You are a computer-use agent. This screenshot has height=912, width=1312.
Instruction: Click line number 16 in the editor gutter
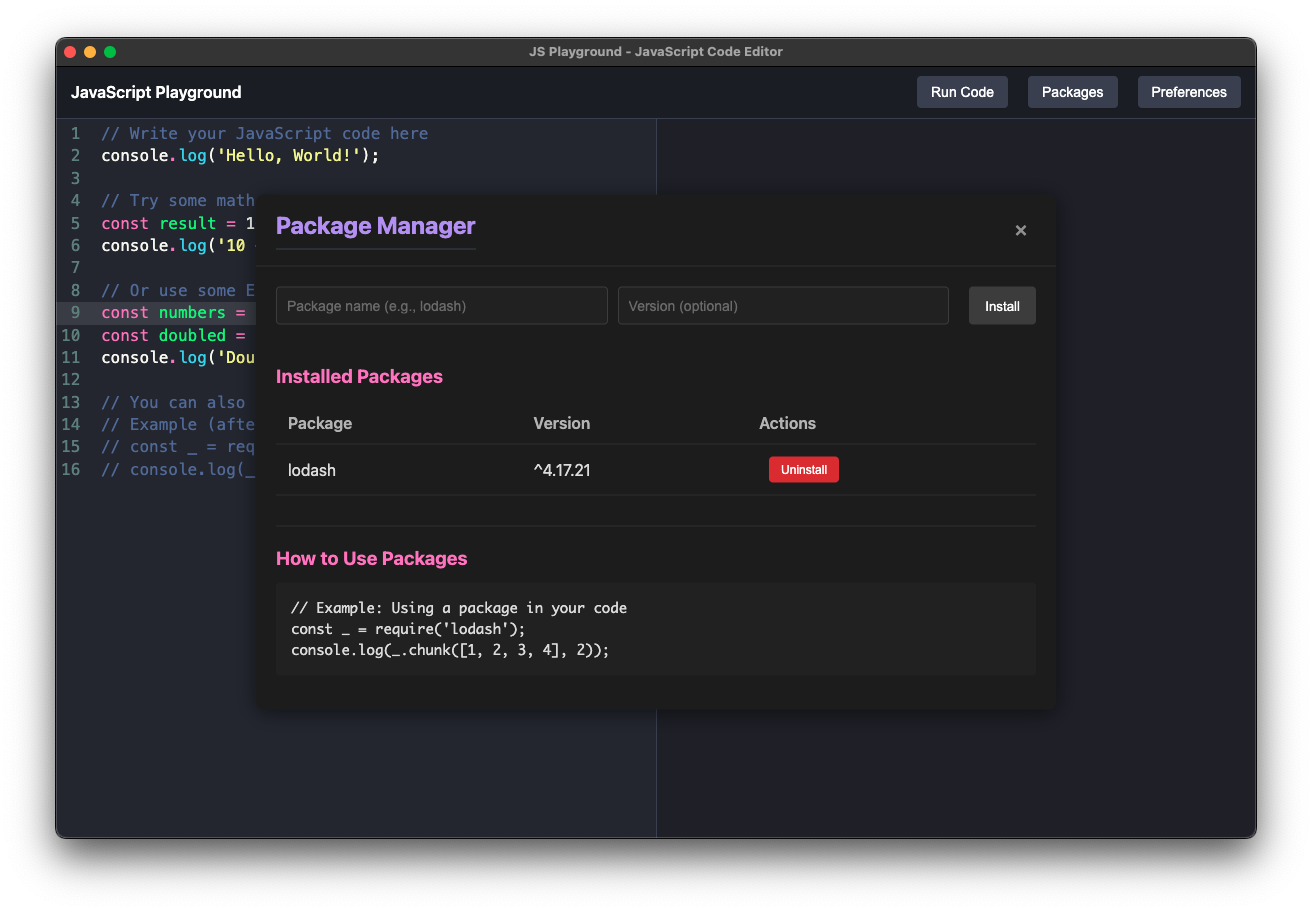70,470
